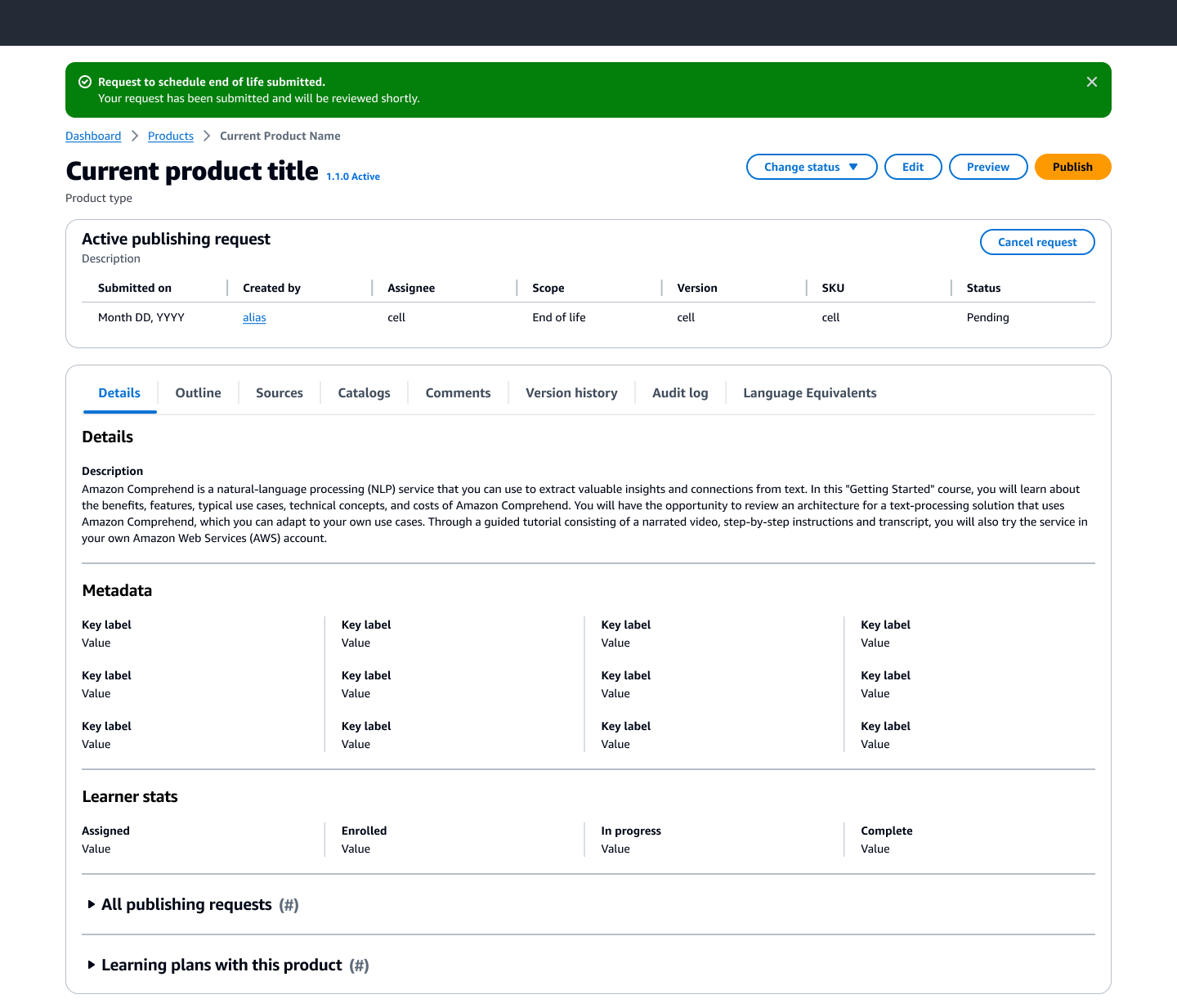
Task: Open the Products breadcrumb link
Action: (171, 136)
